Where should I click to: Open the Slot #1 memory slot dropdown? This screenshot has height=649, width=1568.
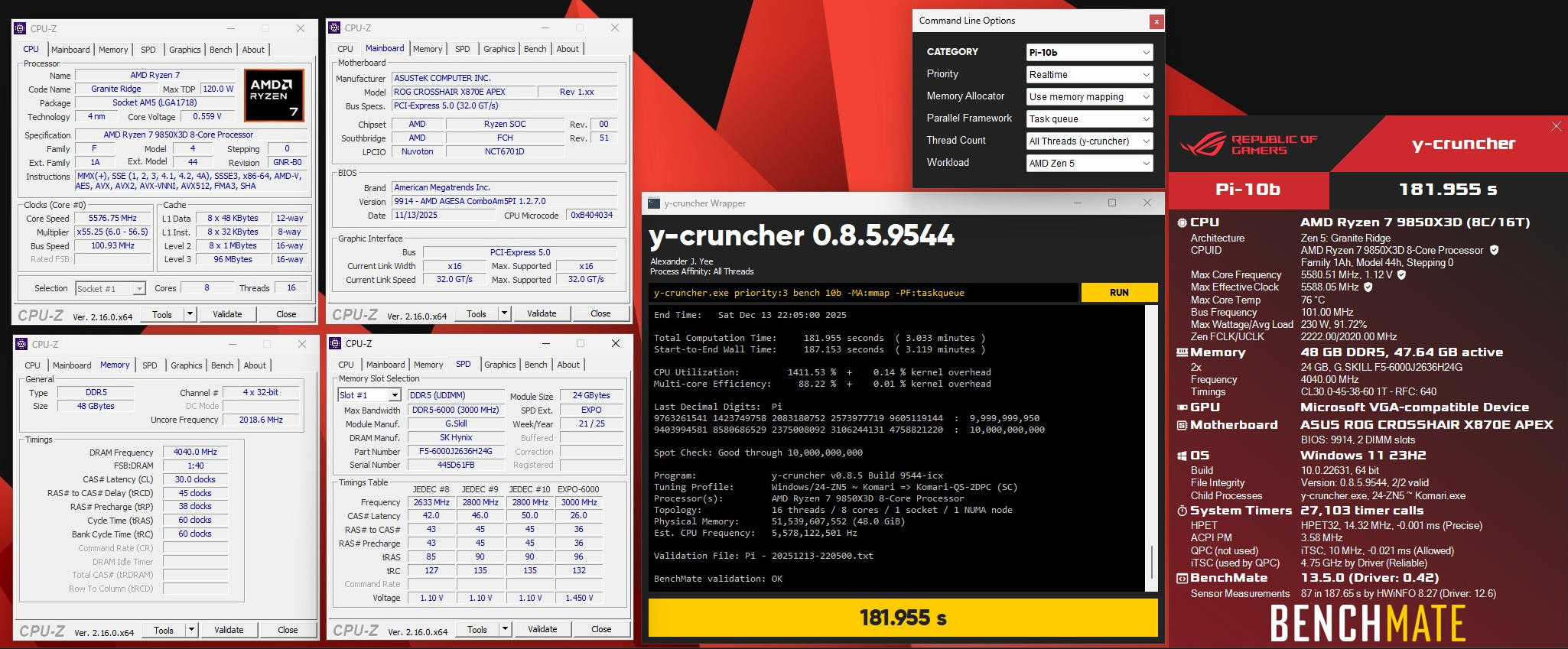pyautogui.click(x=369, y=395)
